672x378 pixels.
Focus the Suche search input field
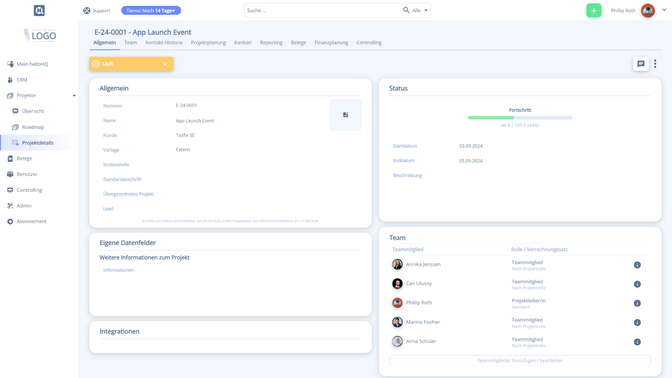pos(323,10)
